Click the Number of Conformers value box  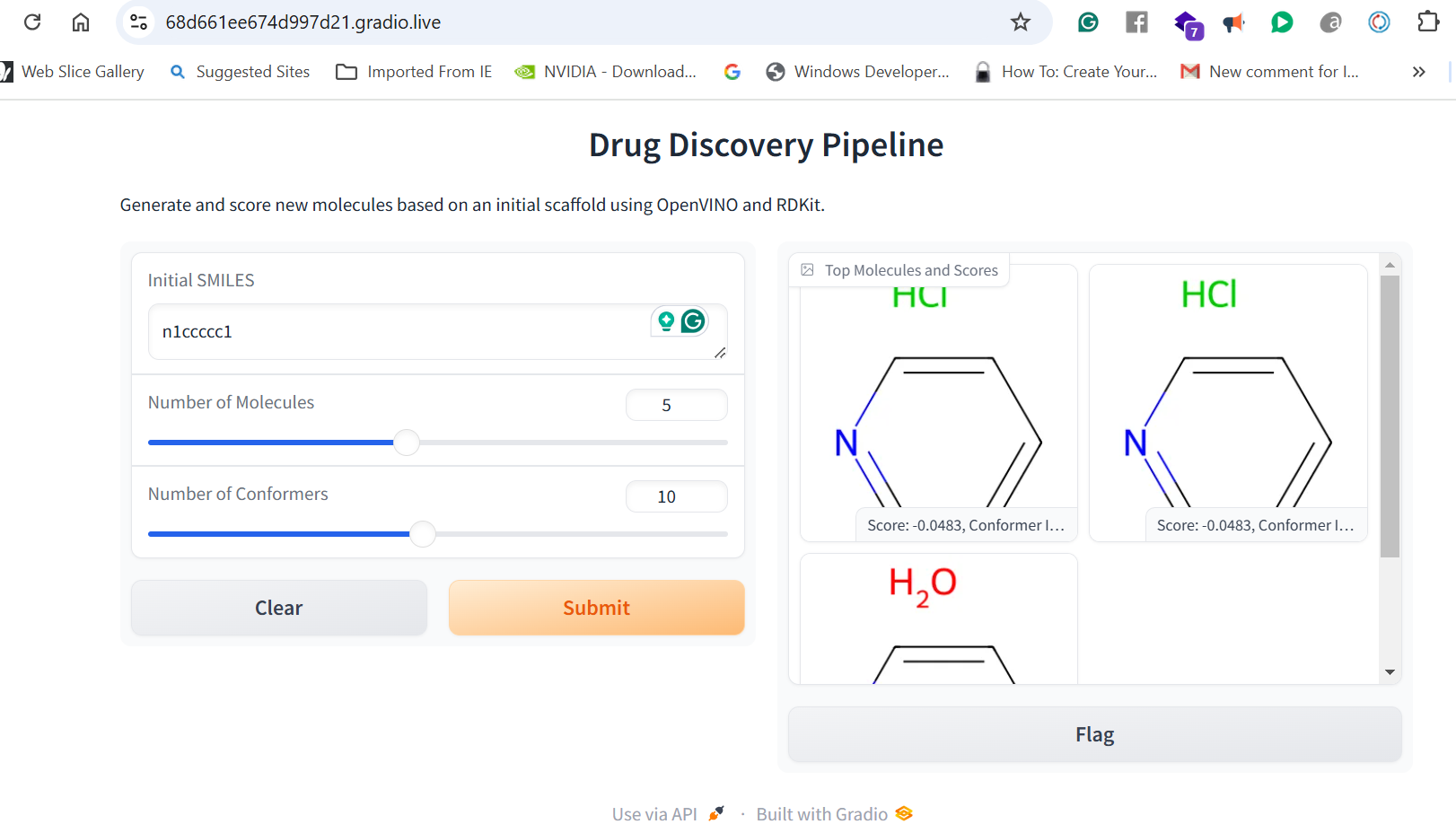(676, 496)
